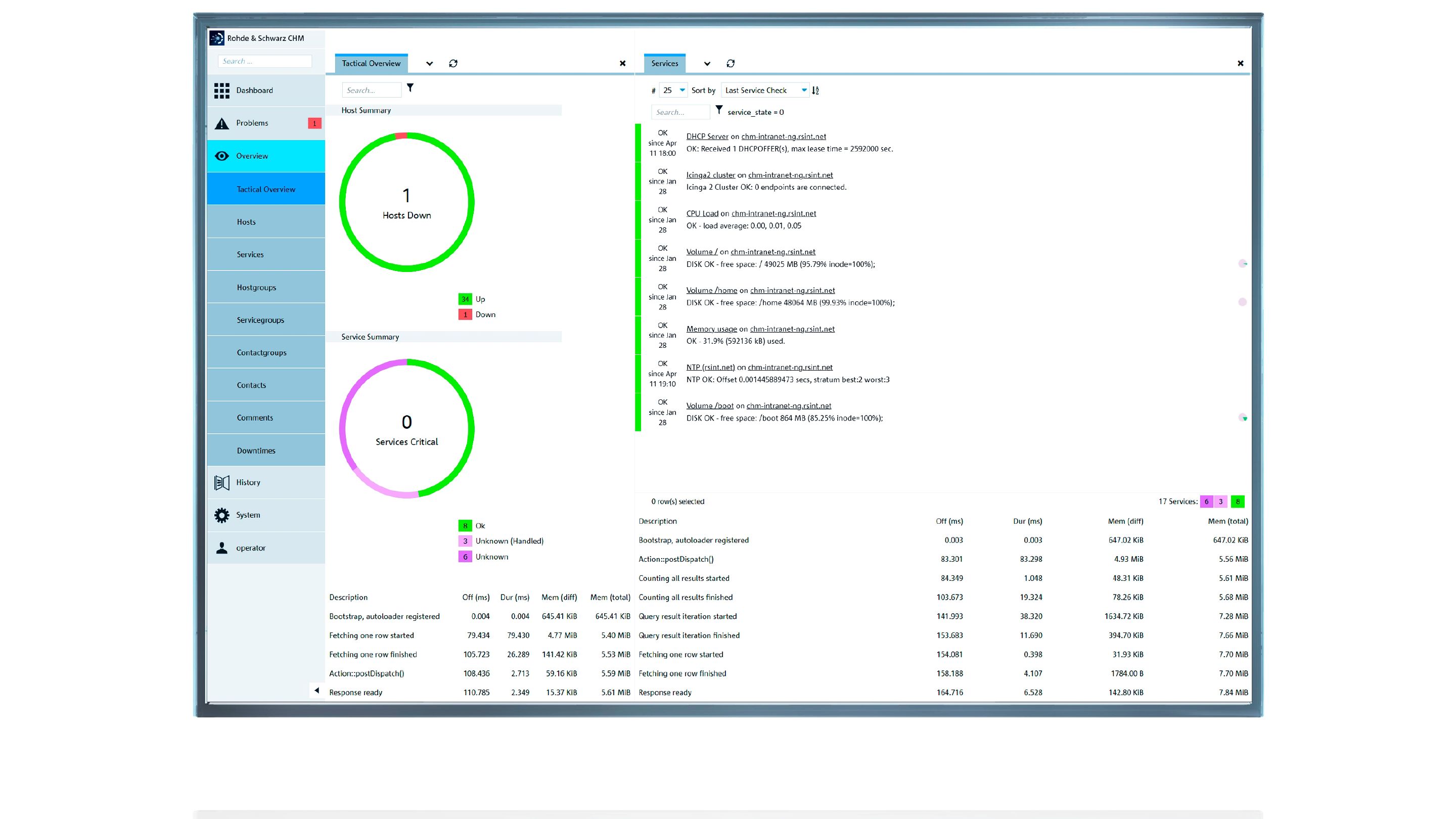Open the filter in Tactical Overview

tap(410, 88)
